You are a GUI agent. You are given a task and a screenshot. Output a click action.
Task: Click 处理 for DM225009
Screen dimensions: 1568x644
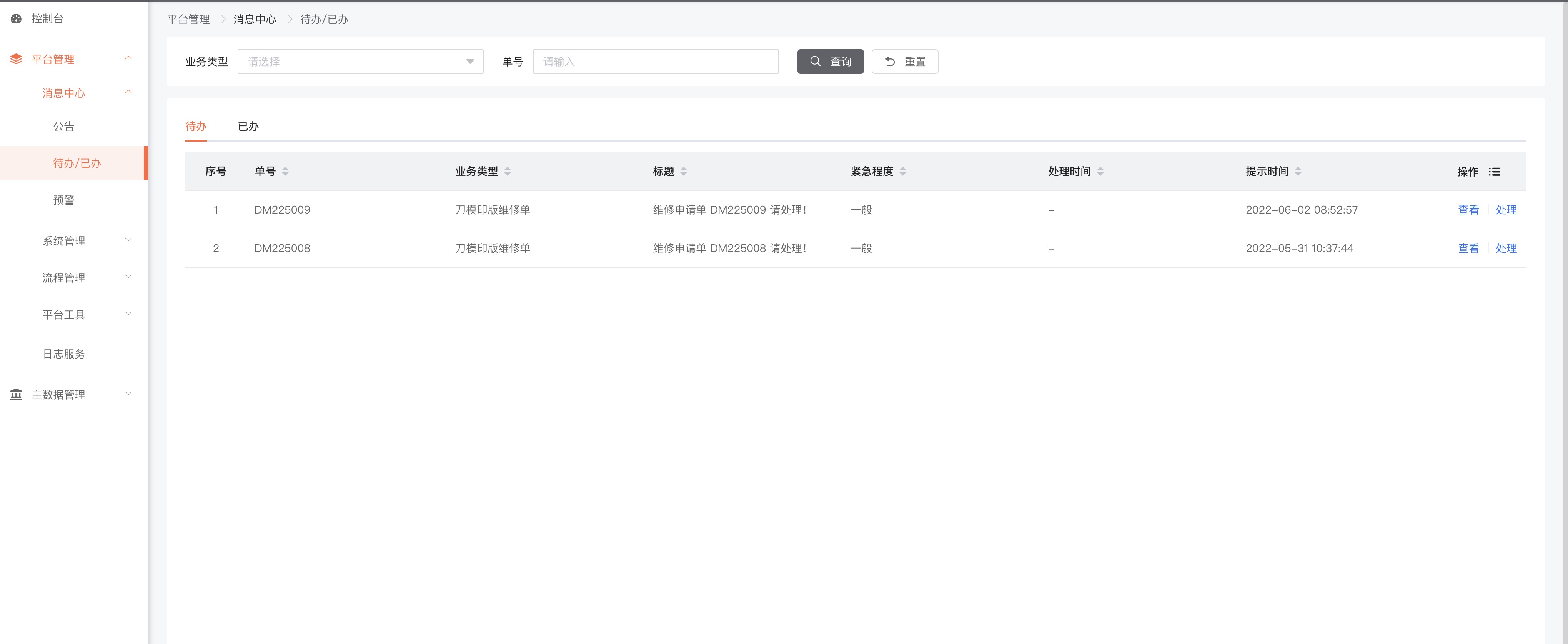tap(1506, 210)
